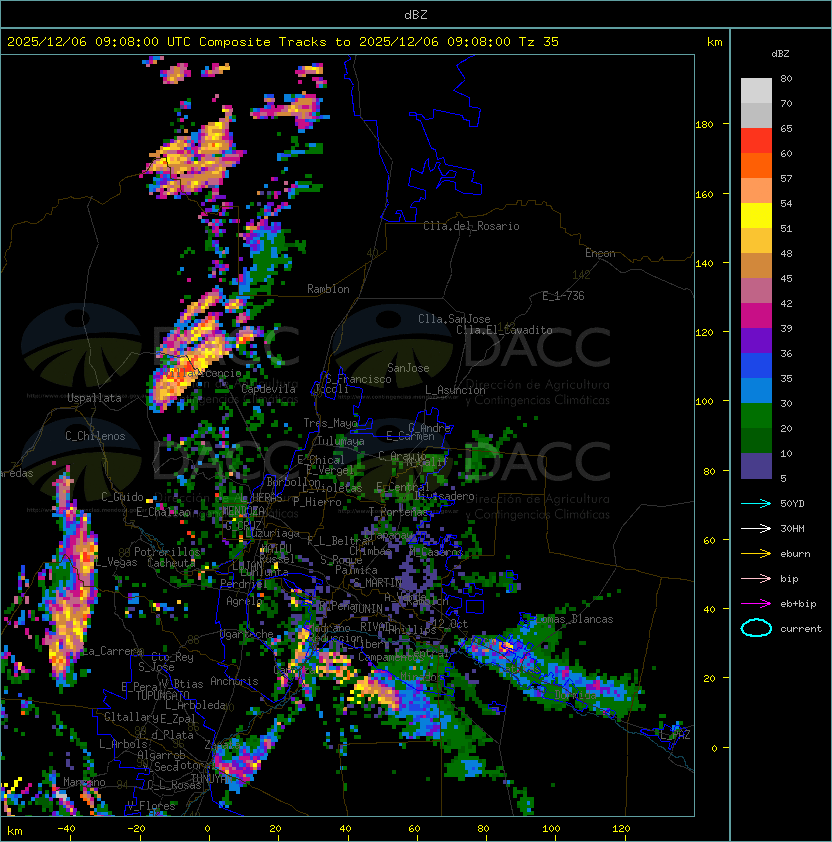Image resolution: width=832 pixels, height=842 pixels.
Task: Click the '-20' tick on the bottom km axis
Action: point(135,829)
